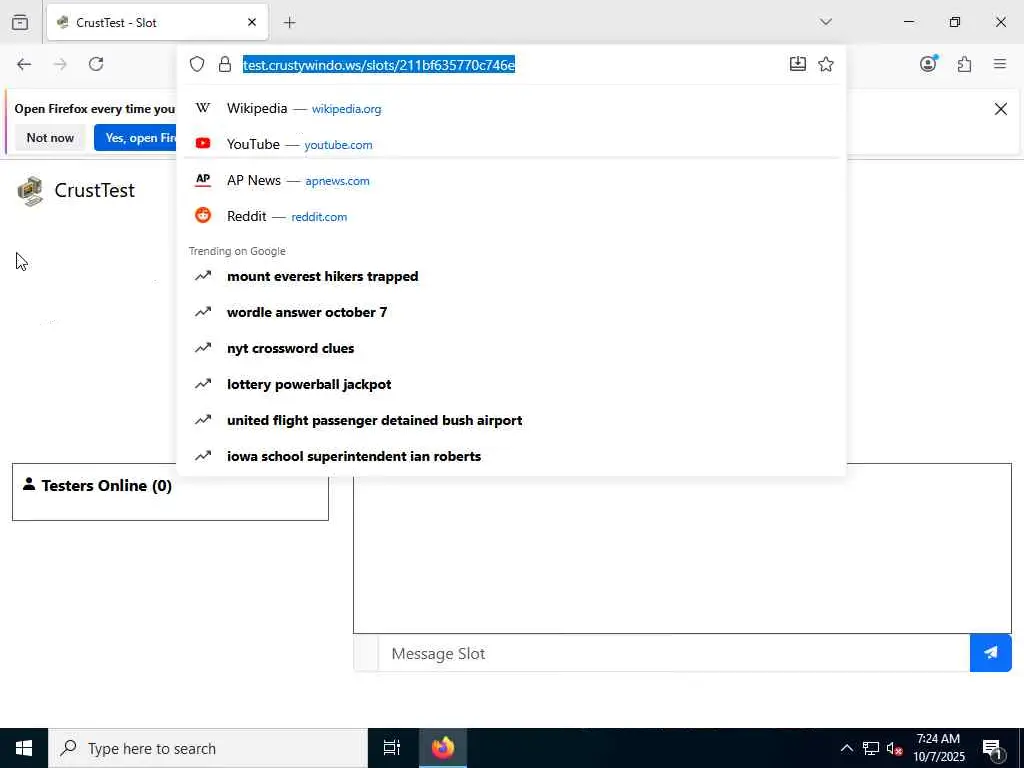1024x768 pixels.
Task: Click the highlighted URL in address bar
Action: tap(379, 65)
